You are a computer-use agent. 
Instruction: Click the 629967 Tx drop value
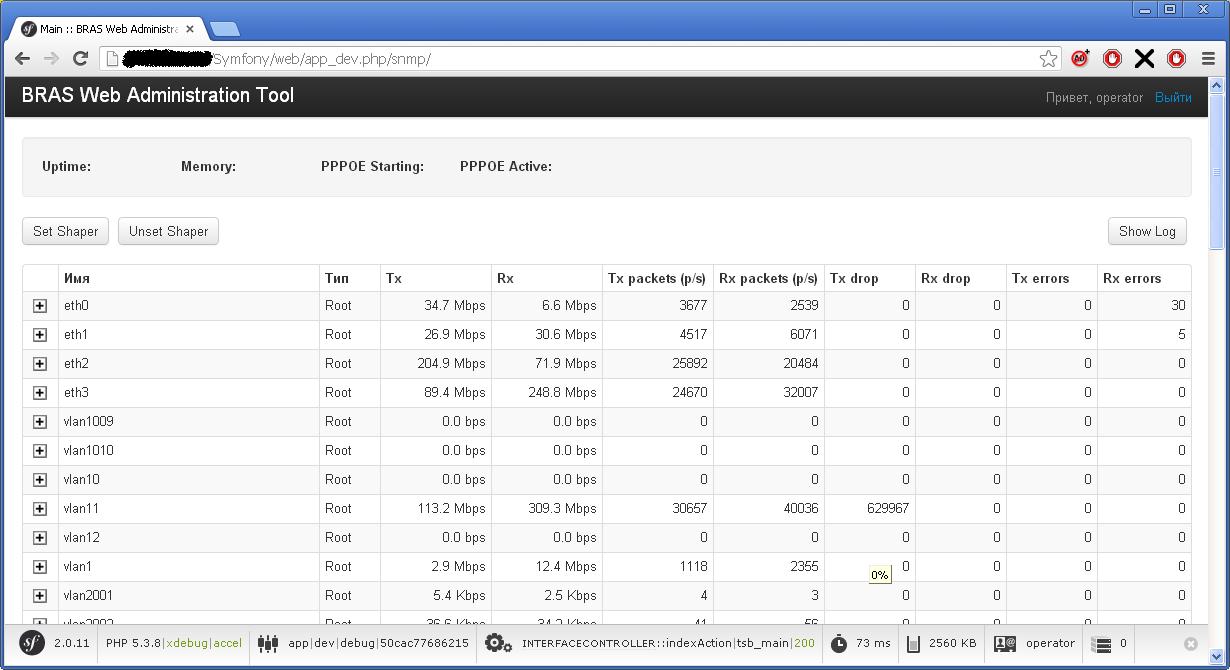point(888,509)
